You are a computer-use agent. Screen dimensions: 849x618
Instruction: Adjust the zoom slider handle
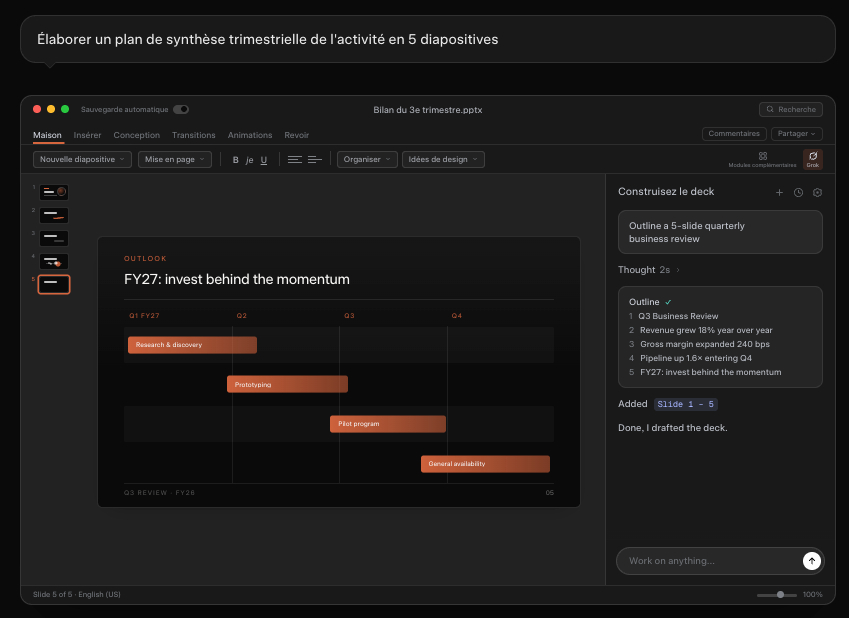coord(780,595)
